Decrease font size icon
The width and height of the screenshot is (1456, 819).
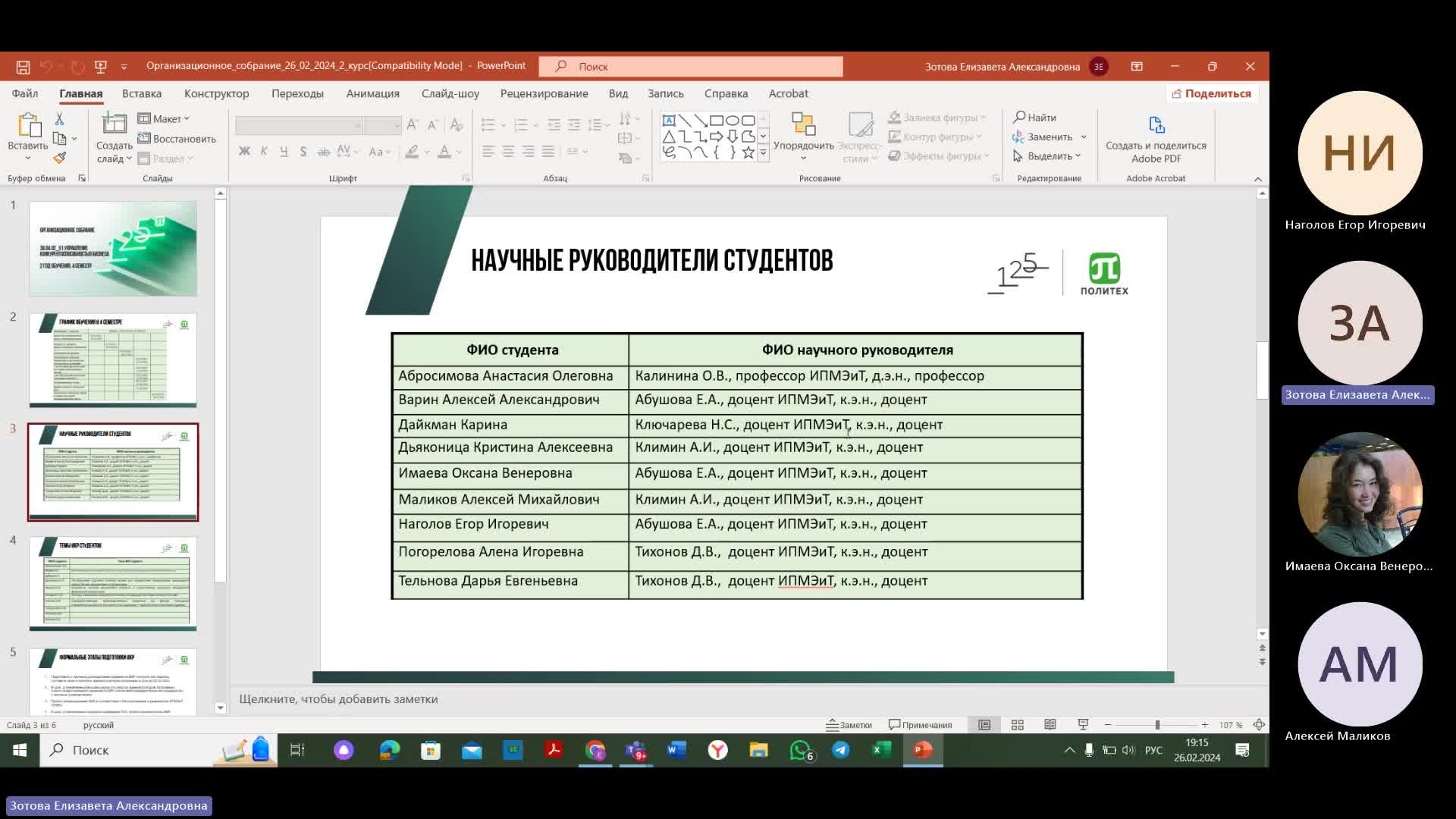click(x=432, y=124)
